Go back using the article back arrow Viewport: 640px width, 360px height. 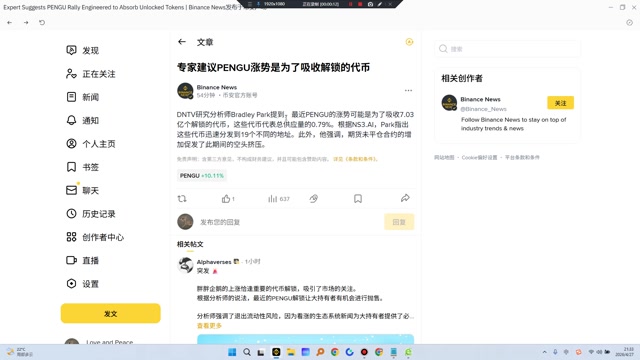pos(182,42)
